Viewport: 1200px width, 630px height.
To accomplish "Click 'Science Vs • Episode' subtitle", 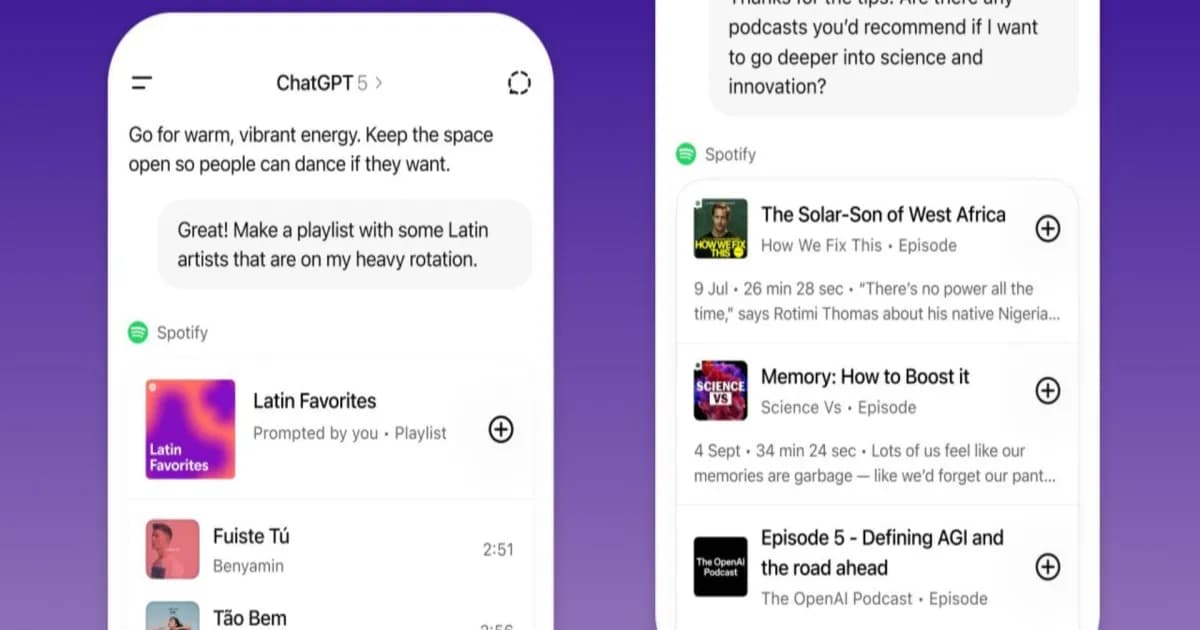I will pyautogui.click(x=838, y=407).
